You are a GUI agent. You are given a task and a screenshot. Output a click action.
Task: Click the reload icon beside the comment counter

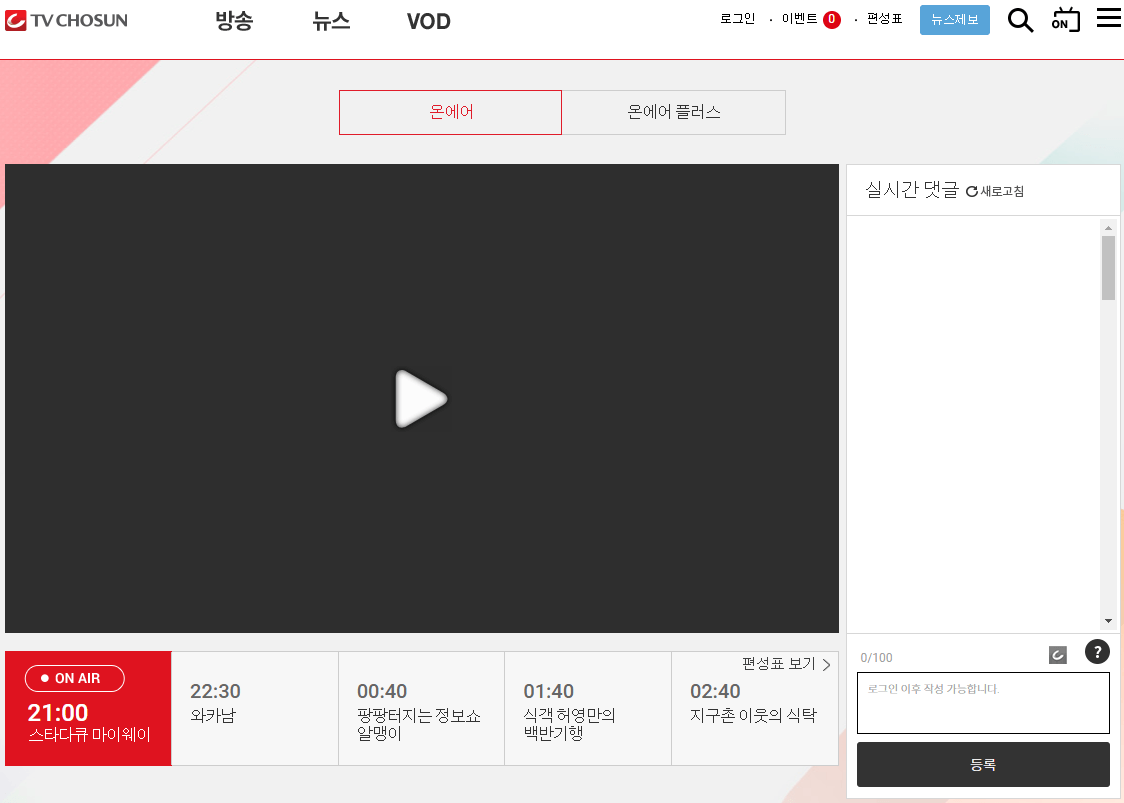(1056, 655)
